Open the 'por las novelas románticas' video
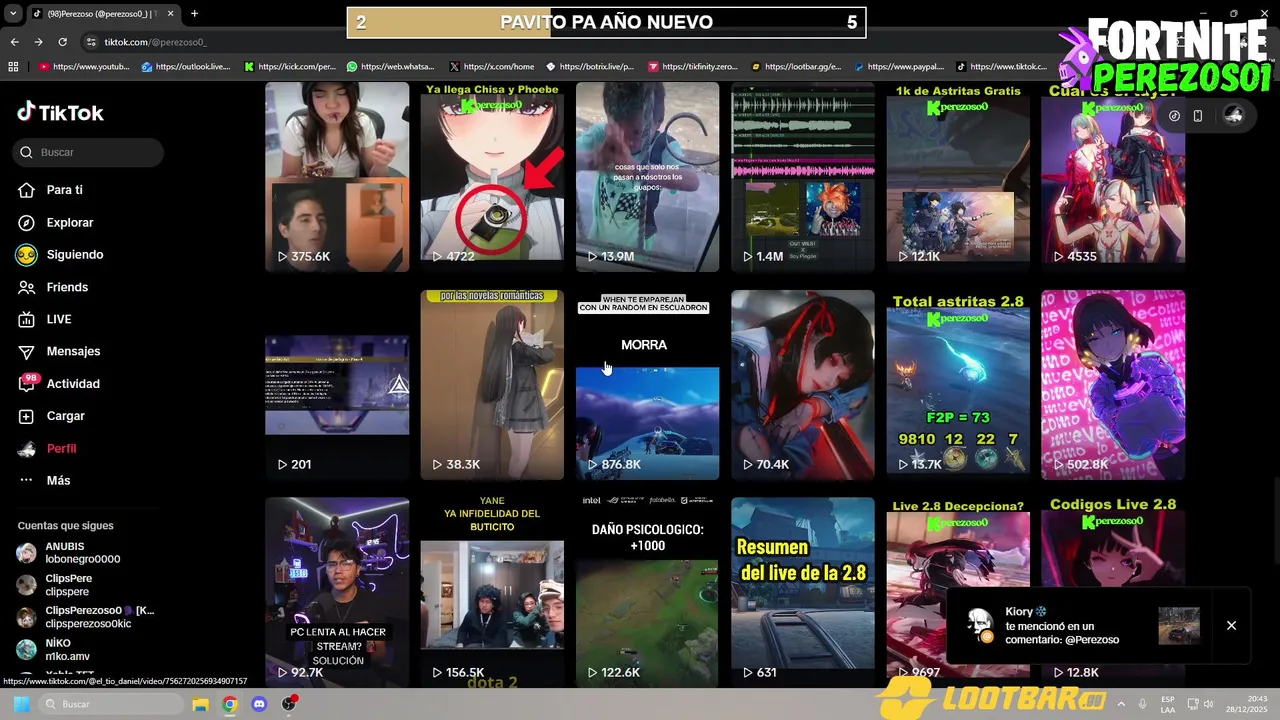 492,385
